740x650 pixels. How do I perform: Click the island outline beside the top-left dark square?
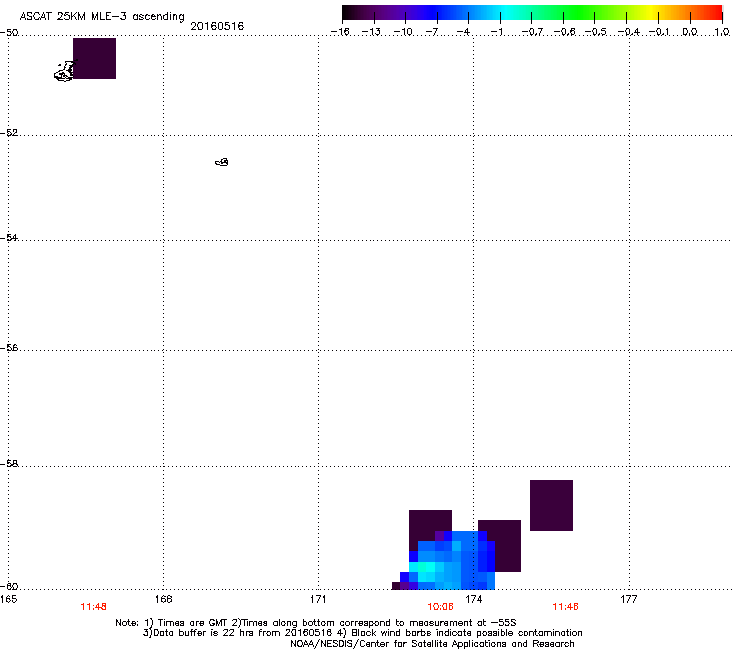point(65,71)
